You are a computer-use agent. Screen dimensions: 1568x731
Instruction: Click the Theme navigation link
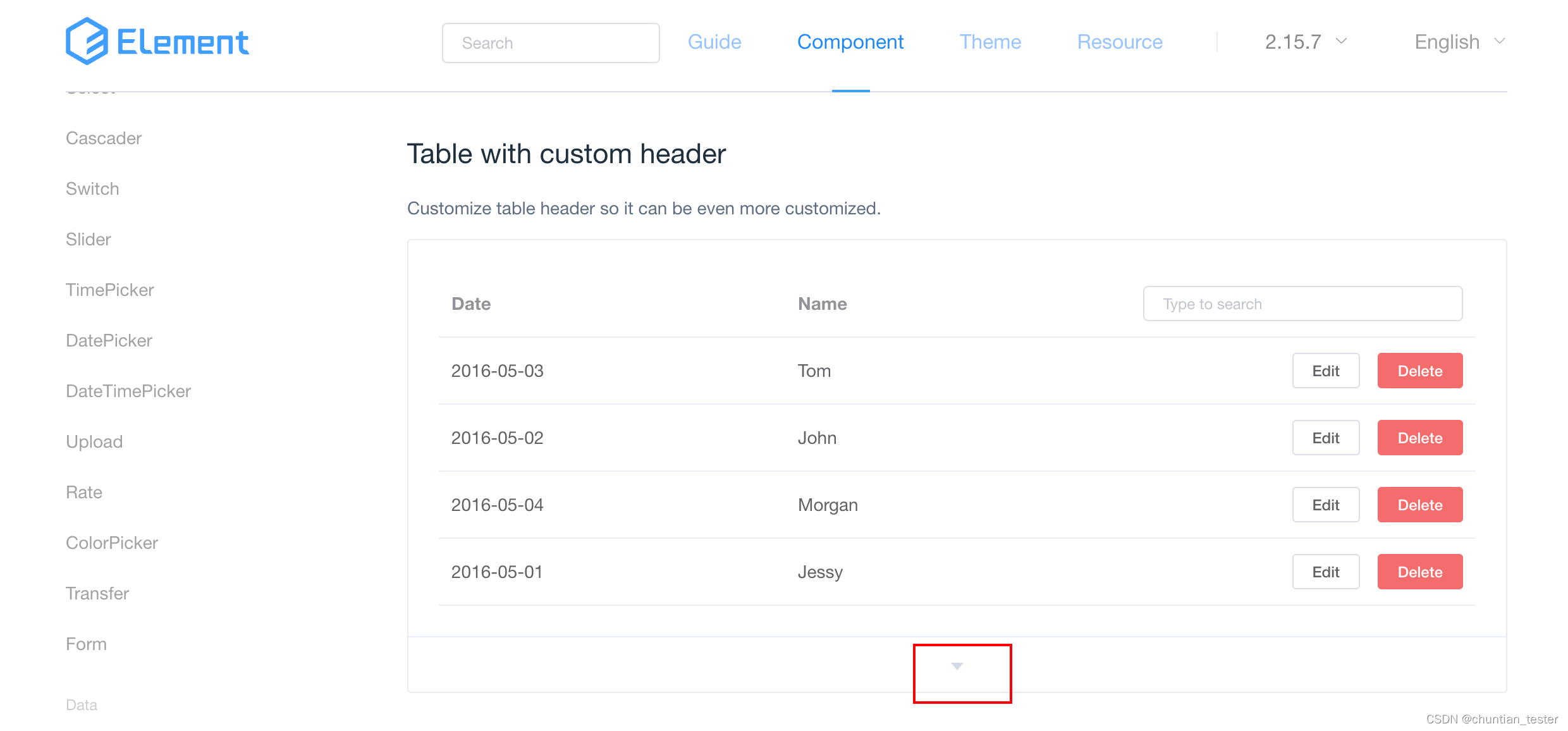click(x=989, y=42)
